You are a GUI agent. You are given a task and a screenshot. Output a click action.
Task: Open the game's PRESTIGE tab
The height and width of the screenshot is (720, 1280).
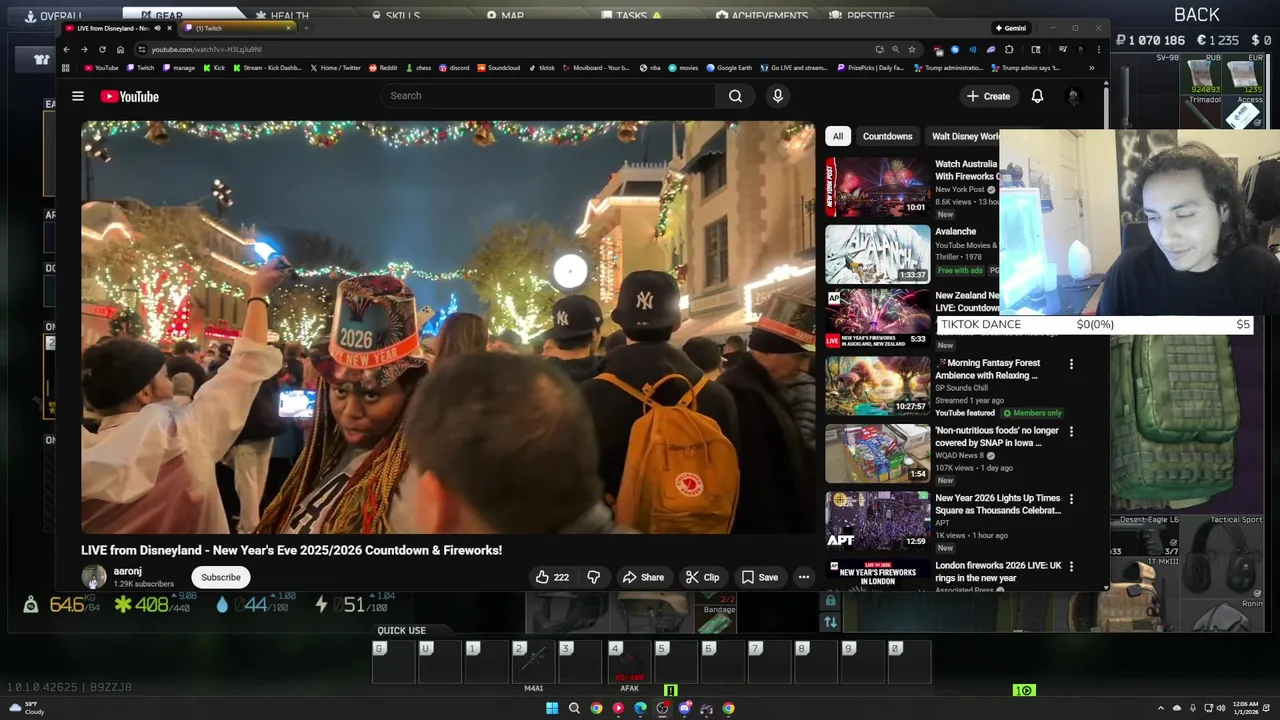click(x=863, y=16)
